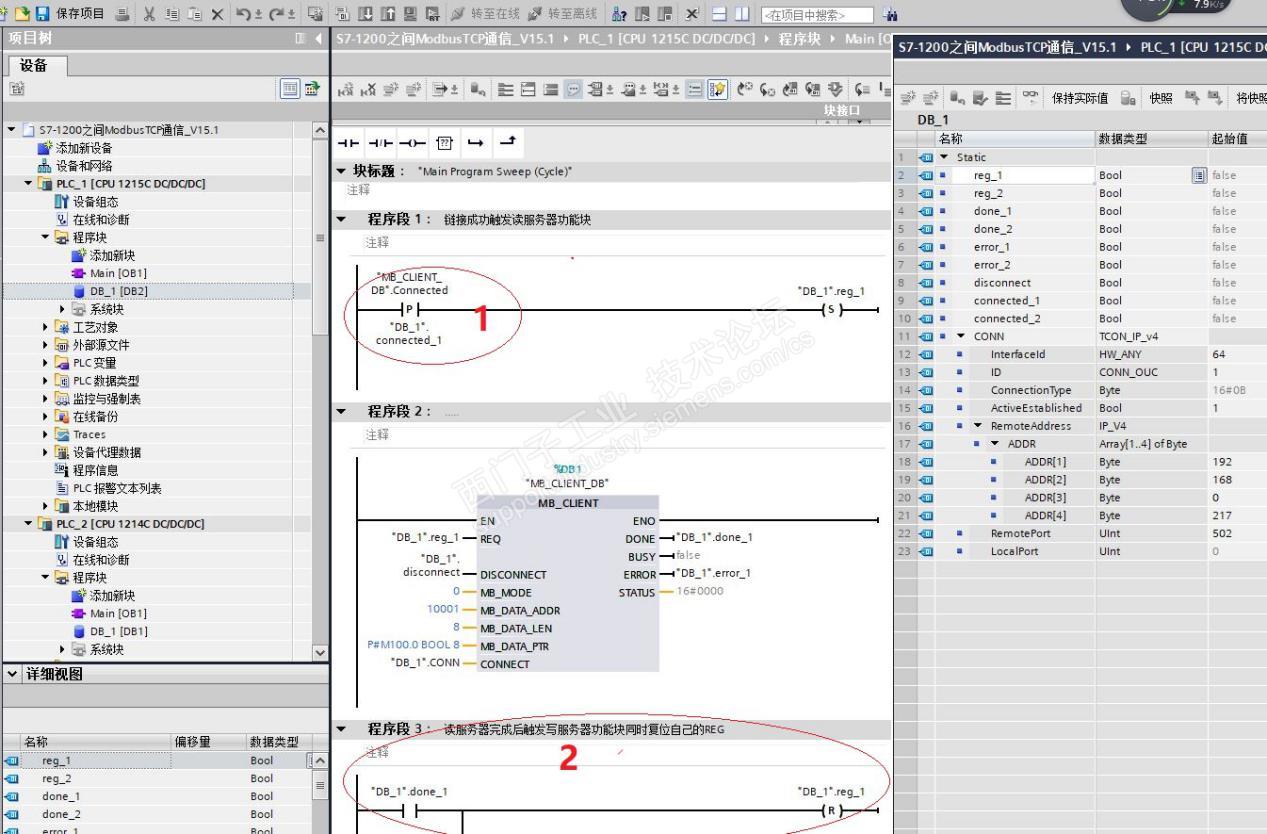The image size is (1267, 834).
Task: Click copy-snapshot icon right of 快照
Action: point(1191,96)
